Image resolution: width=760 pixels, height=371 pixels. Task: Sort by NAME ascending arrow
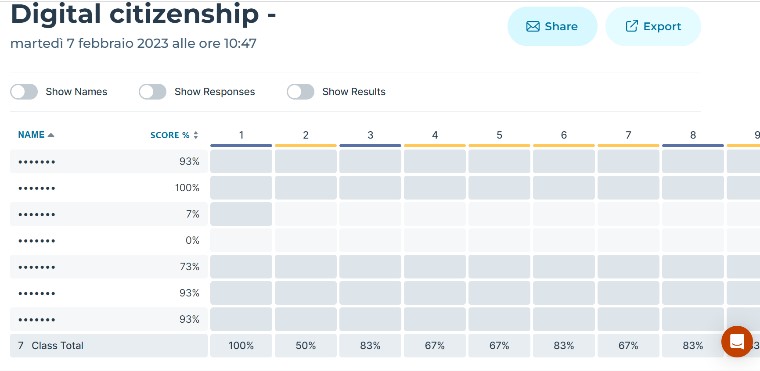[51, 135]
